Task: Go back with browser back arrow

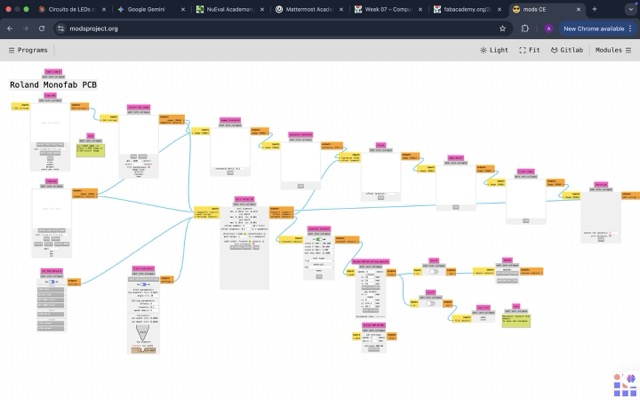Action: pyautogui.click(x=10, y=29)
